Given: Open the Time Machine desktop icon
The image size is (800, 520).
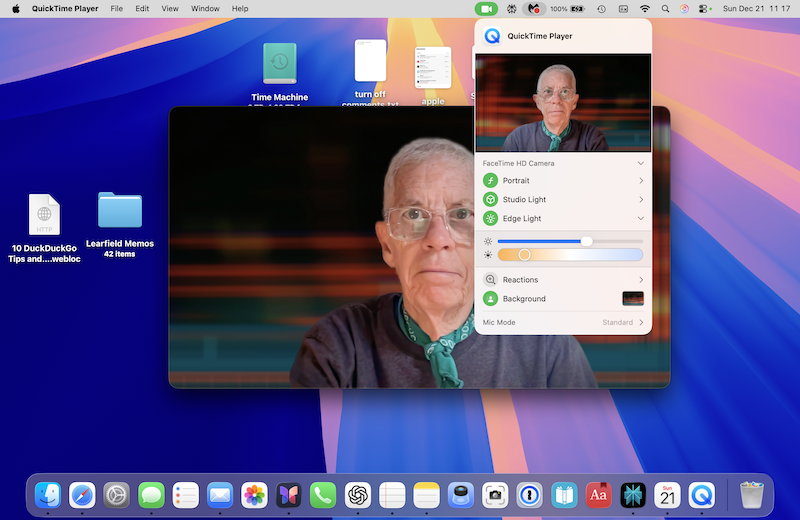Looking at the screenshot, I should click(x=279, y=63).
